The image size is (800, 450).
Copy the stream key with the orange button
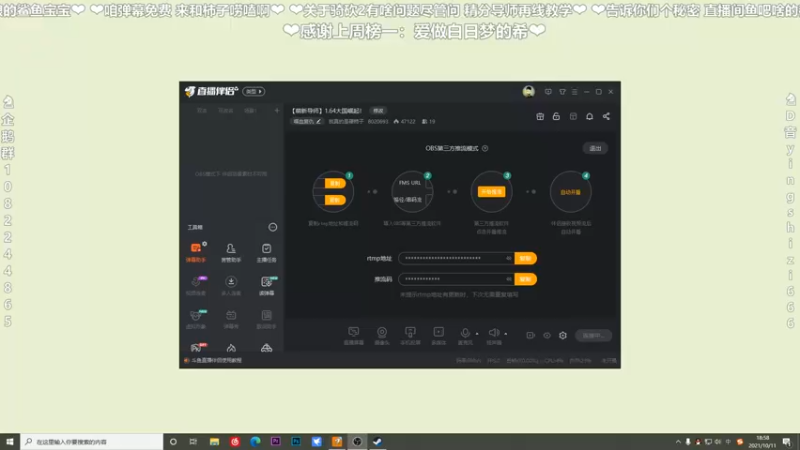tap(526, 279)
